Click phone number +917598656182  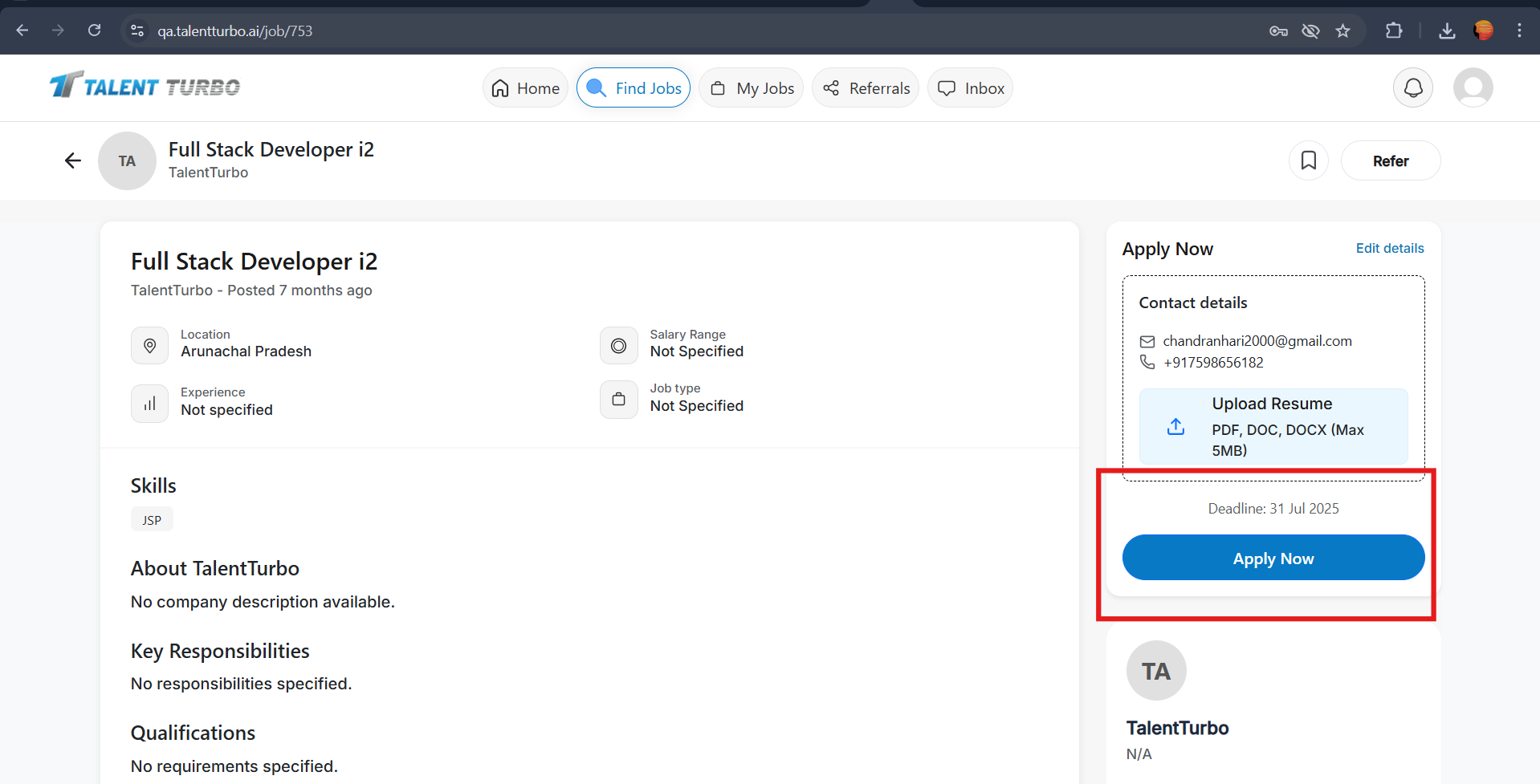coord(1213,363)
